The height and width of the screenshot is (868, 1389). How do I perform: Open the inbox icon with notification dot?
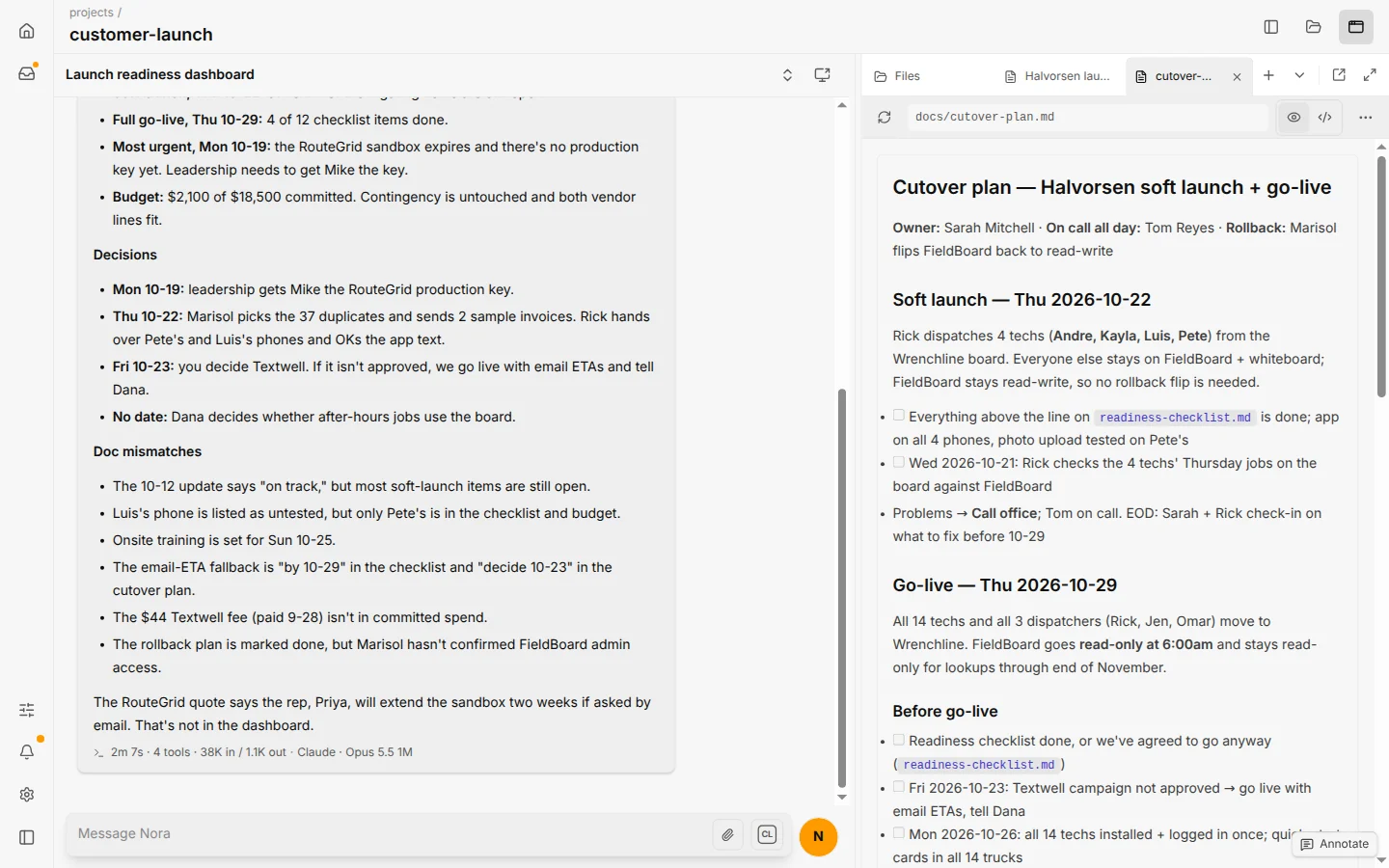[x=27, y=73]
